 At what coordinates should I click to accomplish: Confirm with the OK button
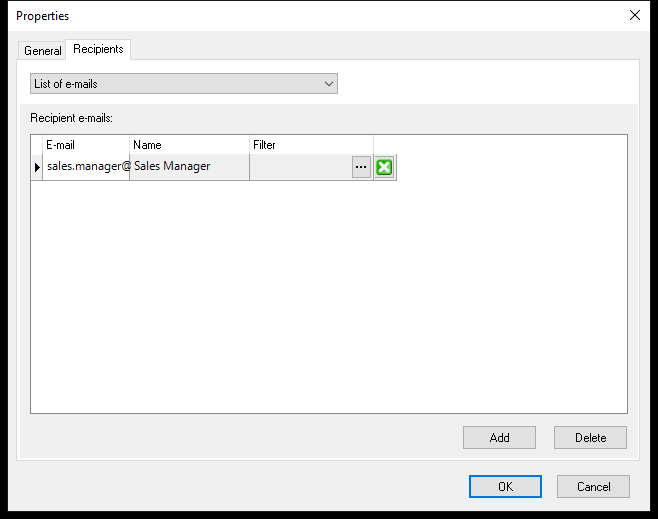[x=505, y=487]
